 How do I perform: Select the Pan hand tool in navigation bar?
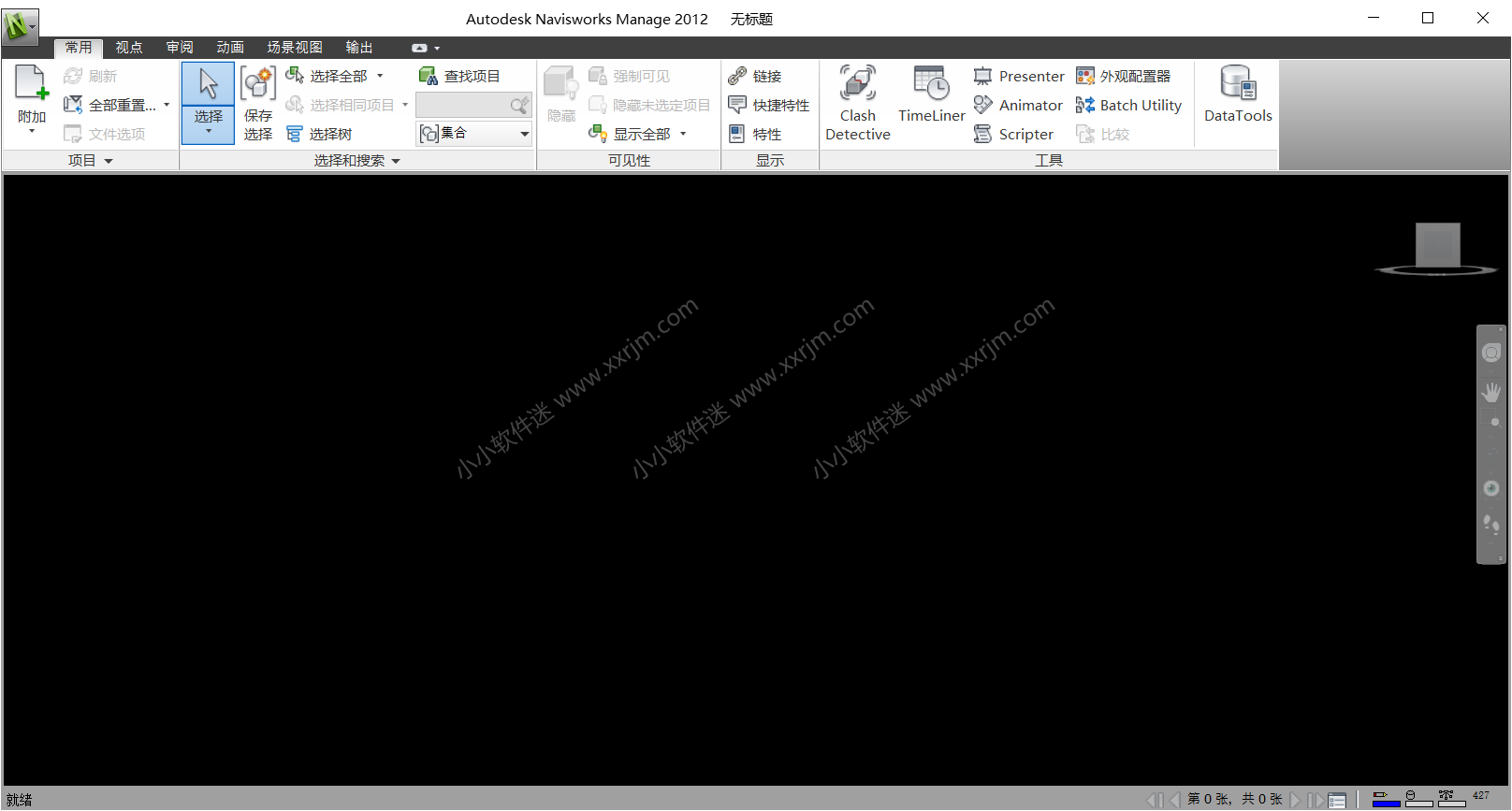pos(1491,392)
